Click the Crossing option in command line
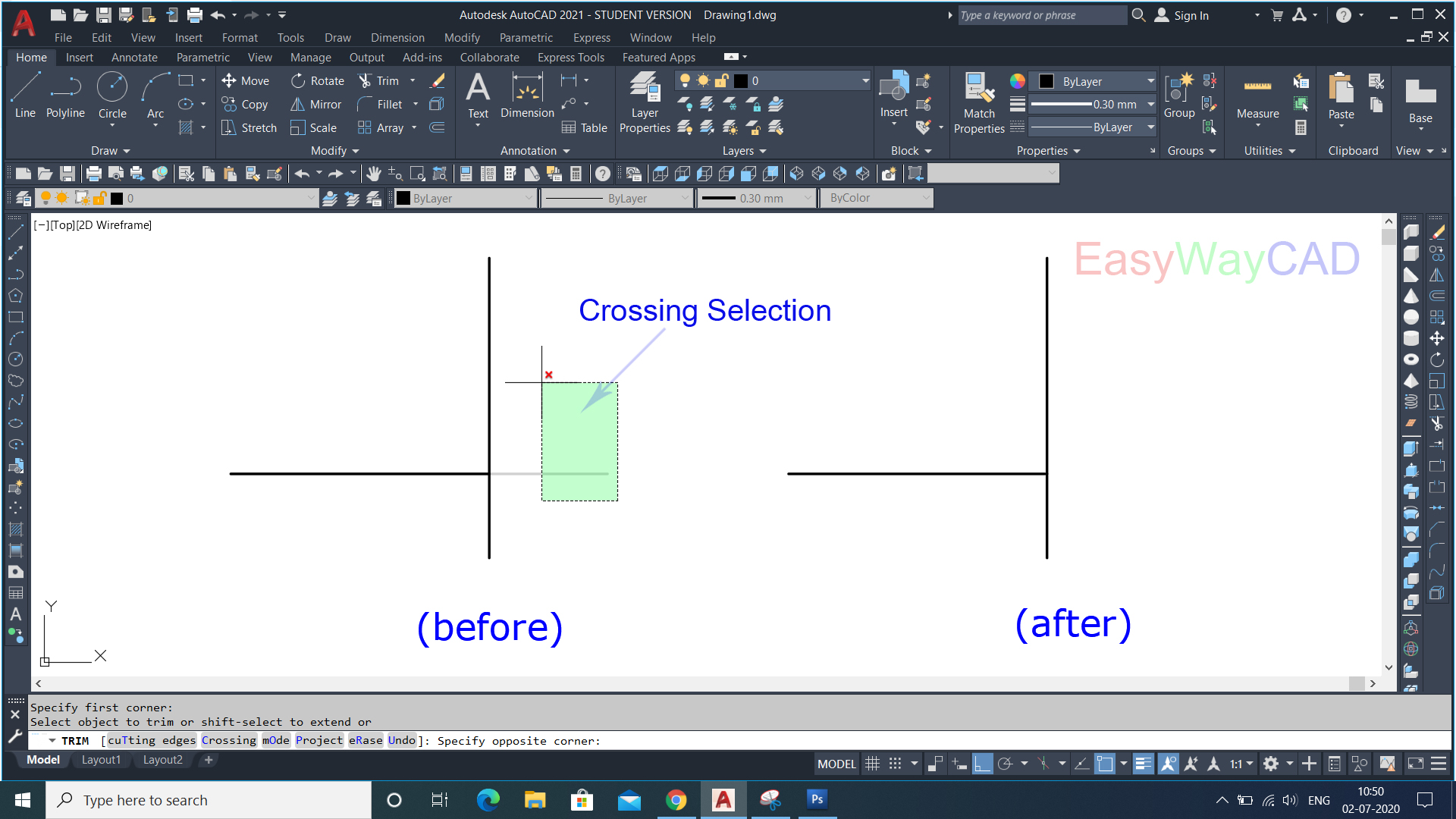Image resolution: width=1456 pixels, height=819 pixels. (228, 740)
